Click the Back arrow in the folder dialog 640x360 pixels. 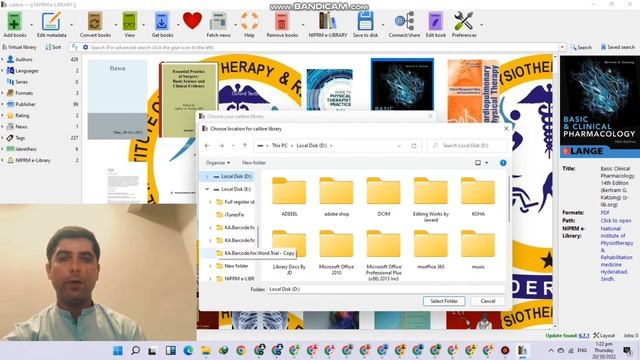point(207,146)
